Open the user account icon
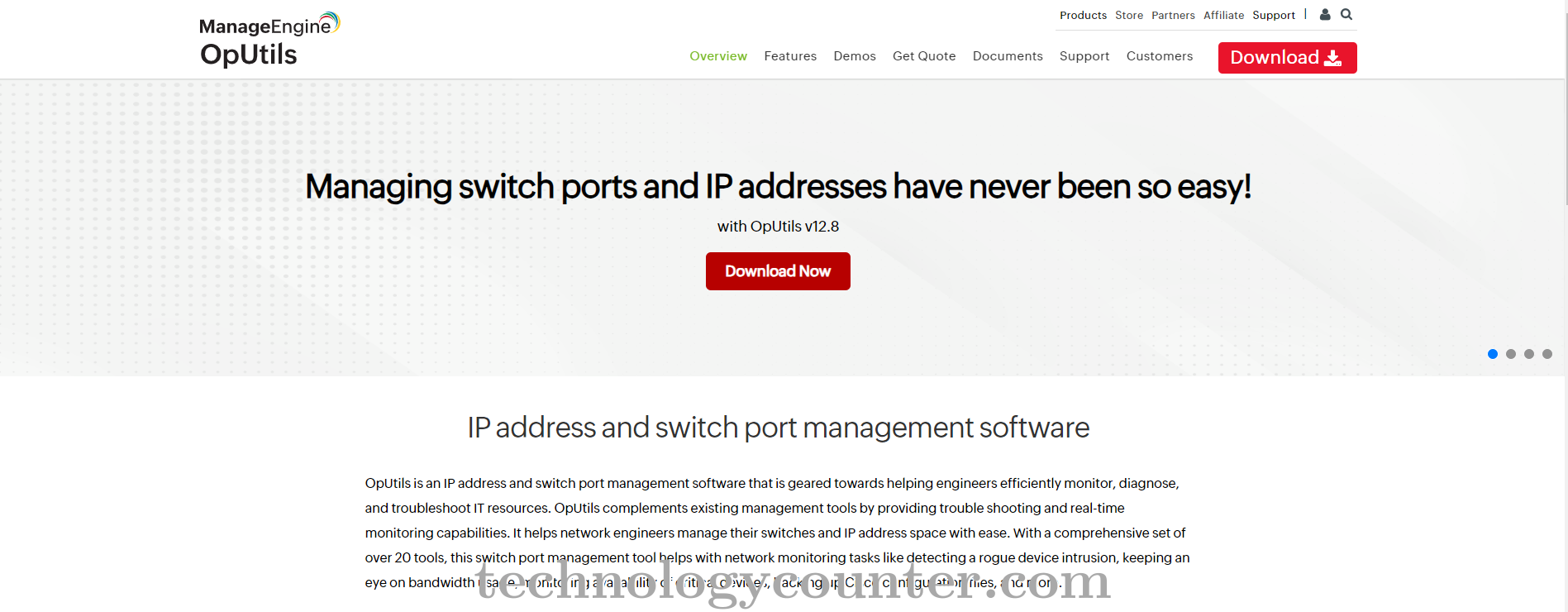Screen dimensions: 1568x612 tap(1325, 14)
